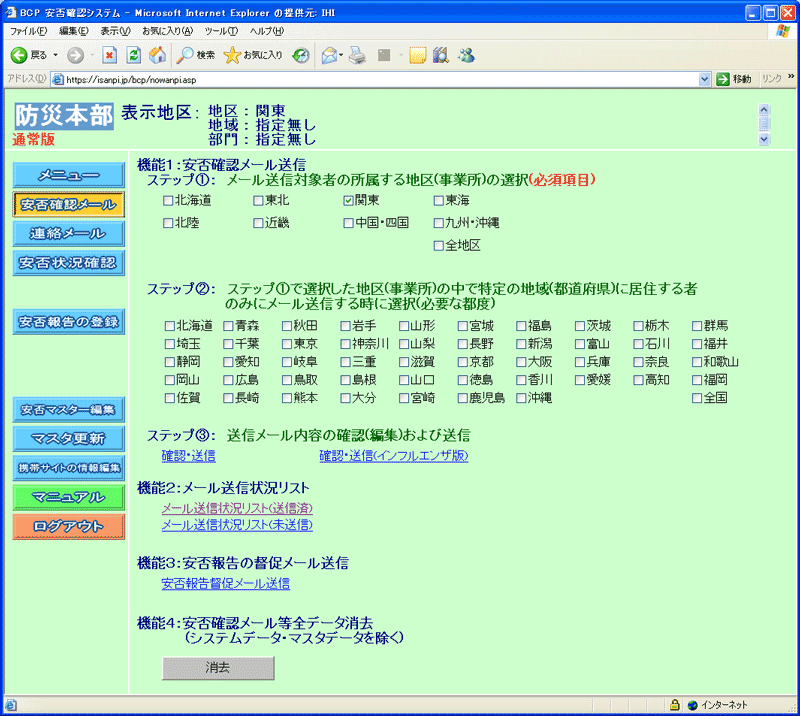Click the 安否報告の登録 sidebar button

click(69, 322)
